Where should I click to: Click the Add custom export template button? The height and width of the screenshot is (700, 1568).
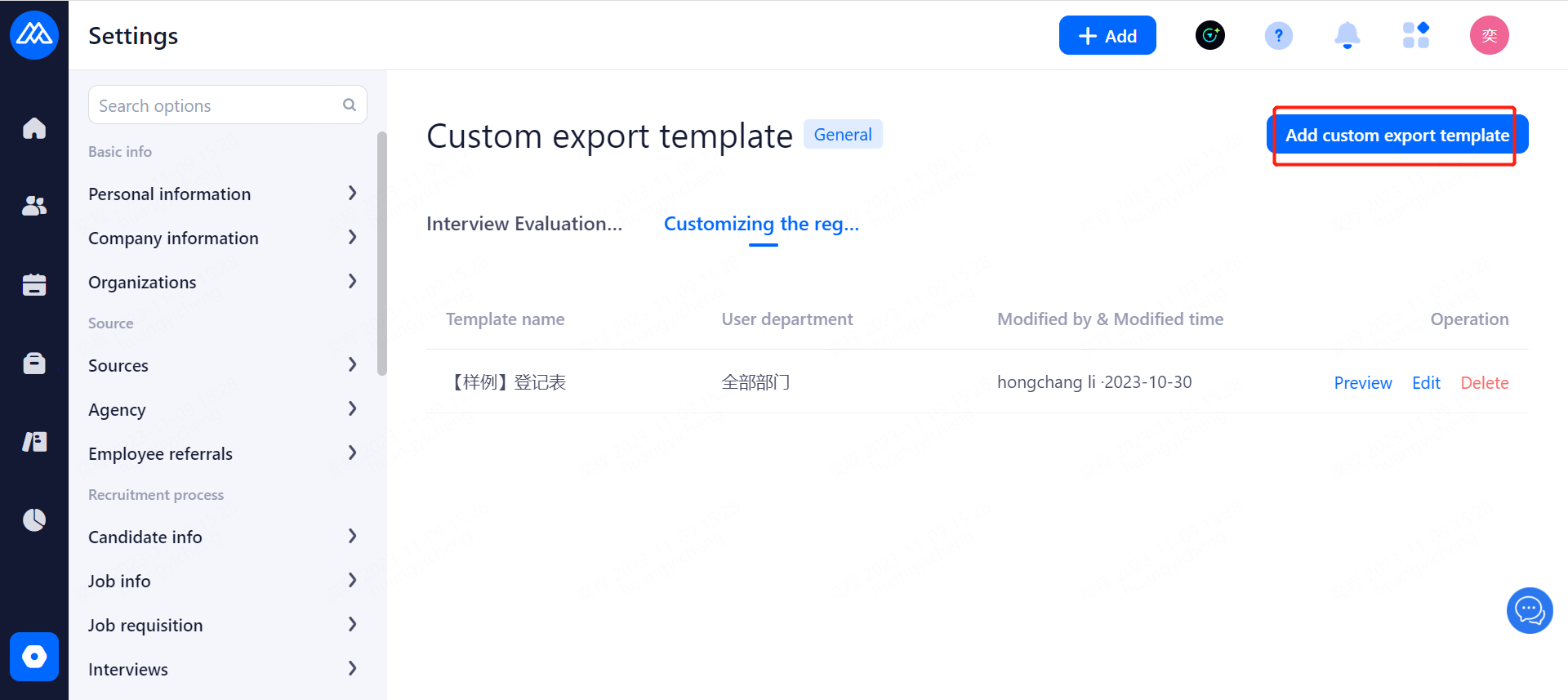[1396, 136]
